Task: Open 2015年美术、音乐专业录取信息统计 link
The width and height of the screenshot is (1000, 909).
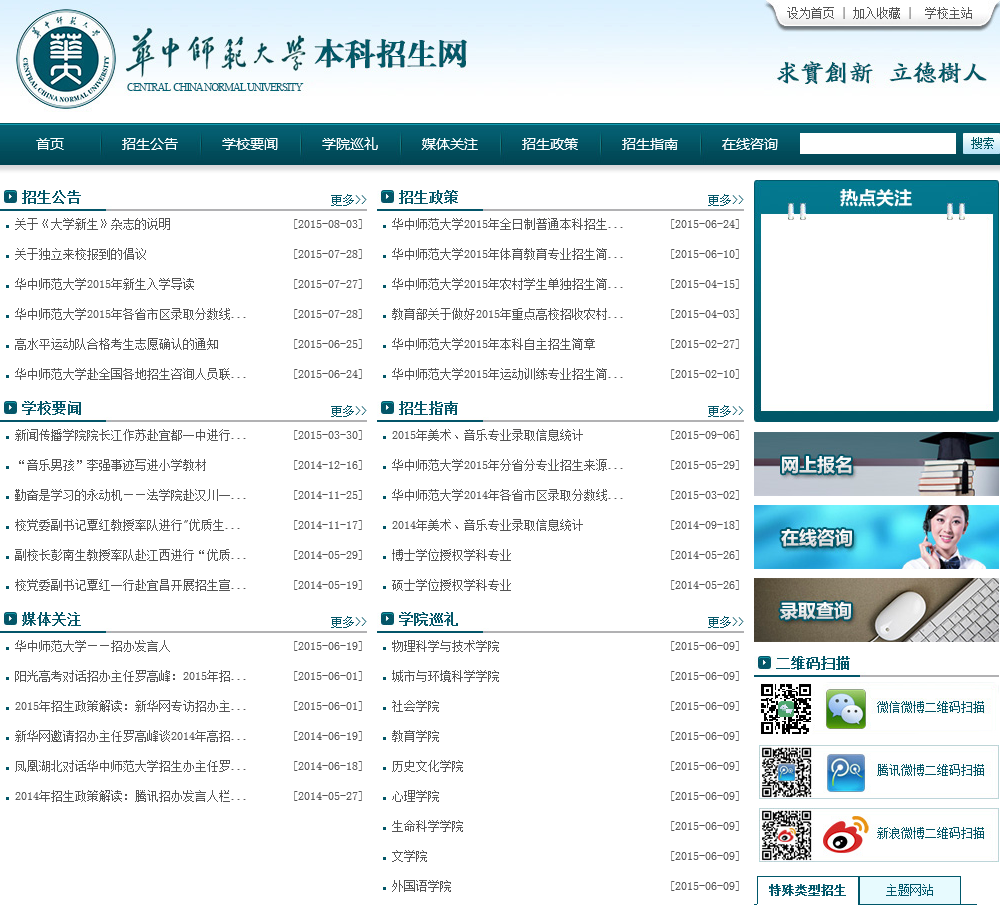Action: 487,436
